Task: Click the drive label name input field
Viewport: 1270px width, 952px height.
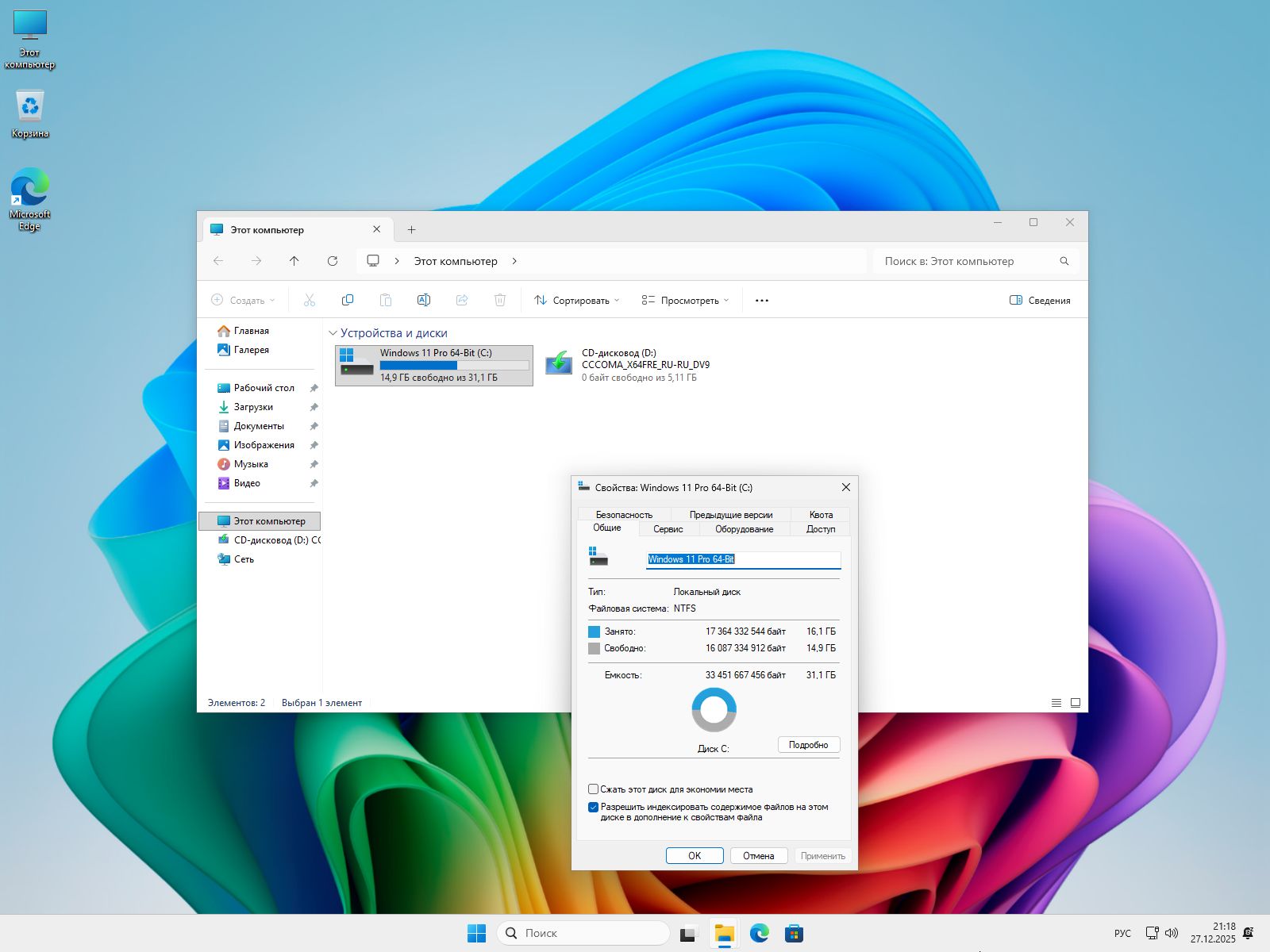Action: (743, 559)
